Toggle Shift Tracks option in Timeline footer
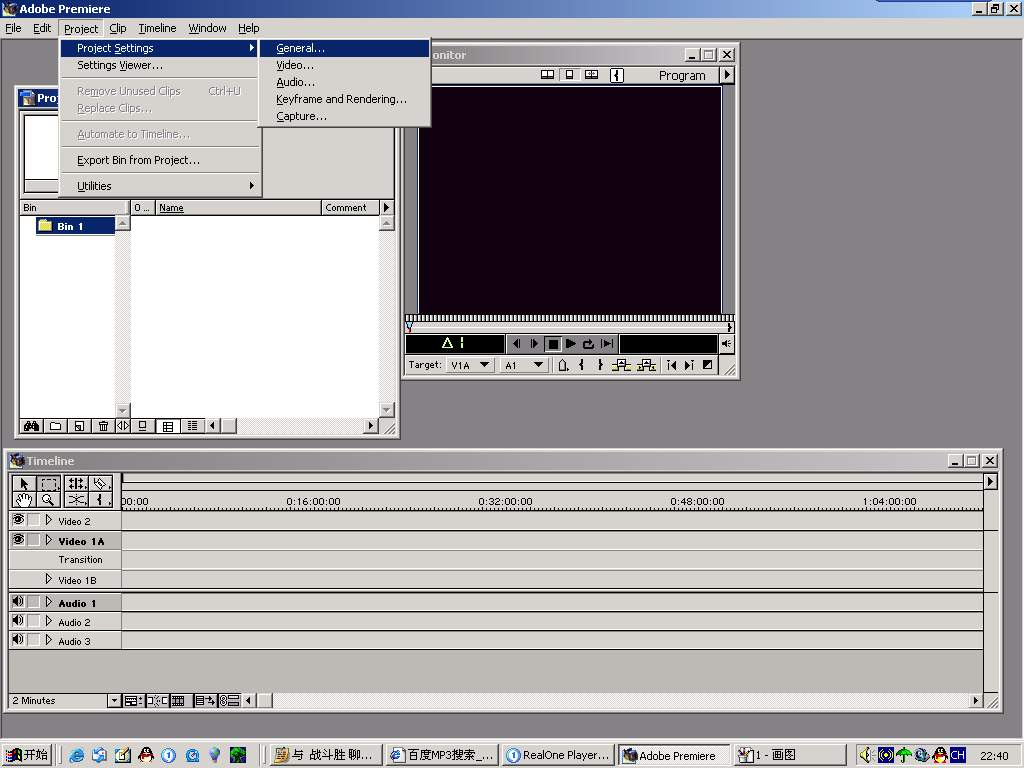The image size is (1024, 768). [x=205, y=701]
